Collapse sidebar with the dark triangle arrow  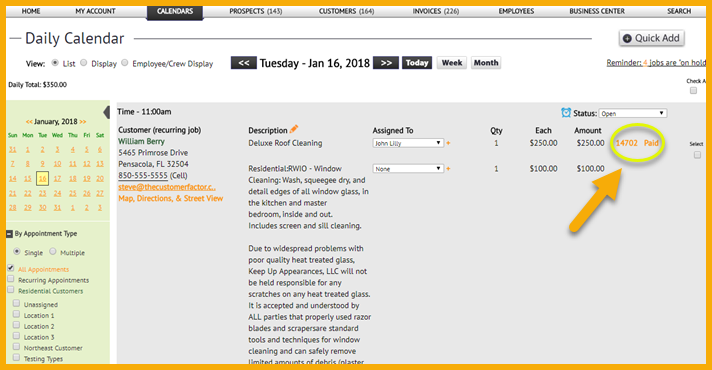[x=106, y=112]
